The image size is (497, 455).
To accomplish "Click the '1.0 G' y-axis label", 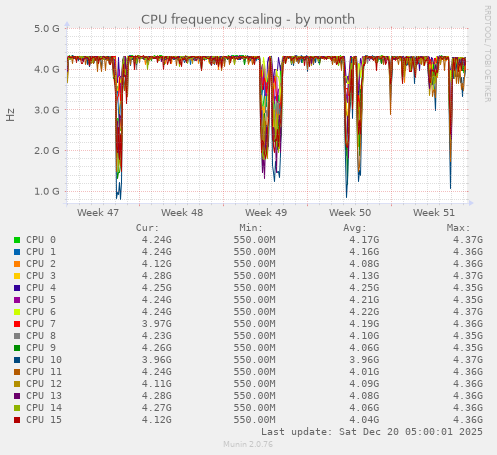I will [47, 191].
